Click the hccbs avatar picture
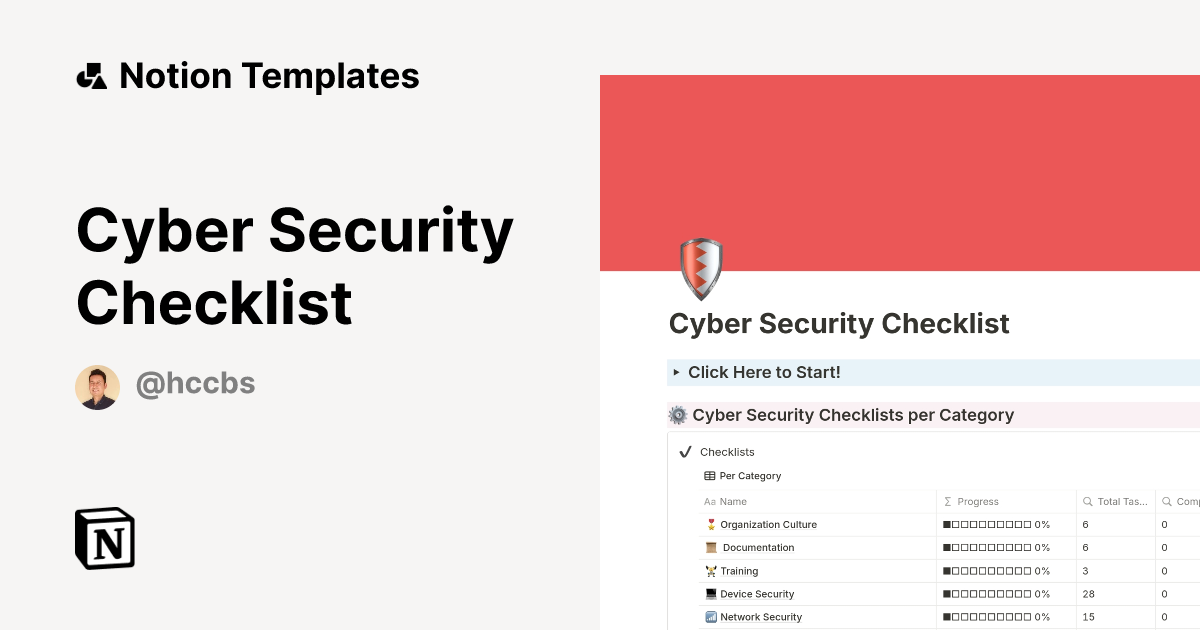1200x630 pixels. pos(98,385)
